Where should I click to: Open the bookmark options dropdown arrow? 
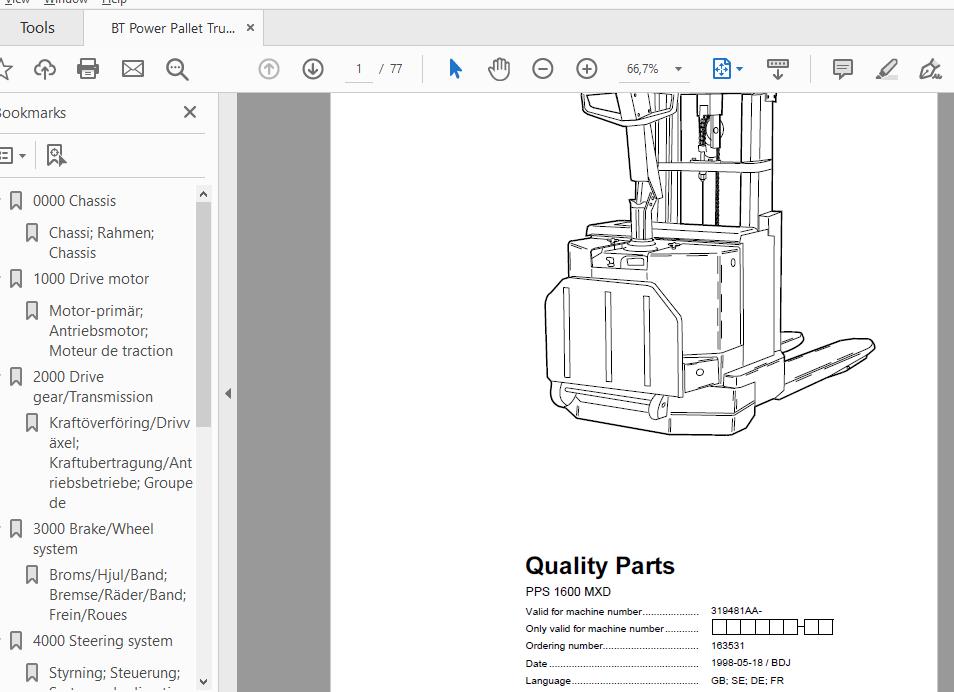click(x=23, y=156)
